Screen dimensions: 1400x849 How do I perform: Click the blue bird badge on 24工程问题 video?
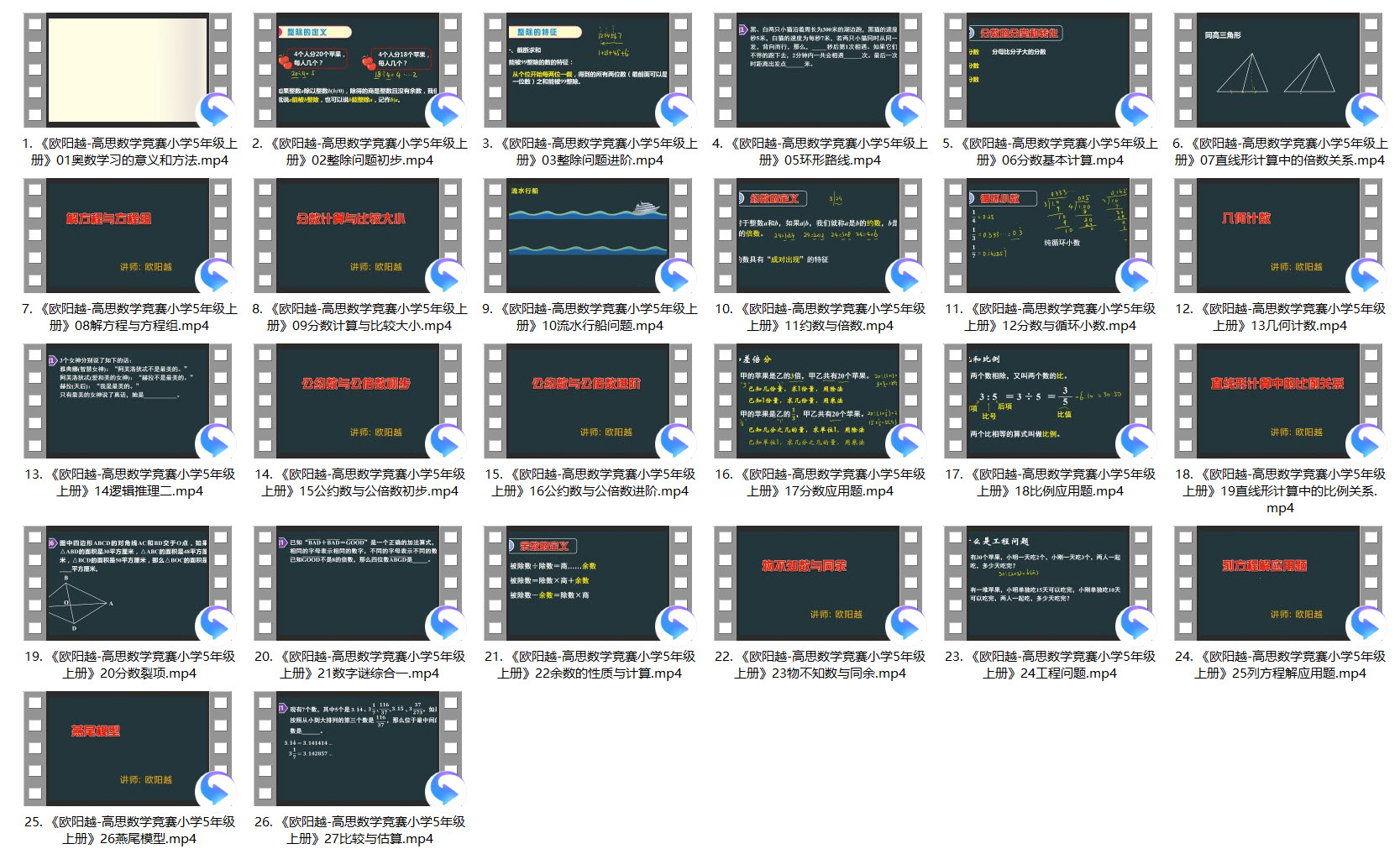[1136, 624]
